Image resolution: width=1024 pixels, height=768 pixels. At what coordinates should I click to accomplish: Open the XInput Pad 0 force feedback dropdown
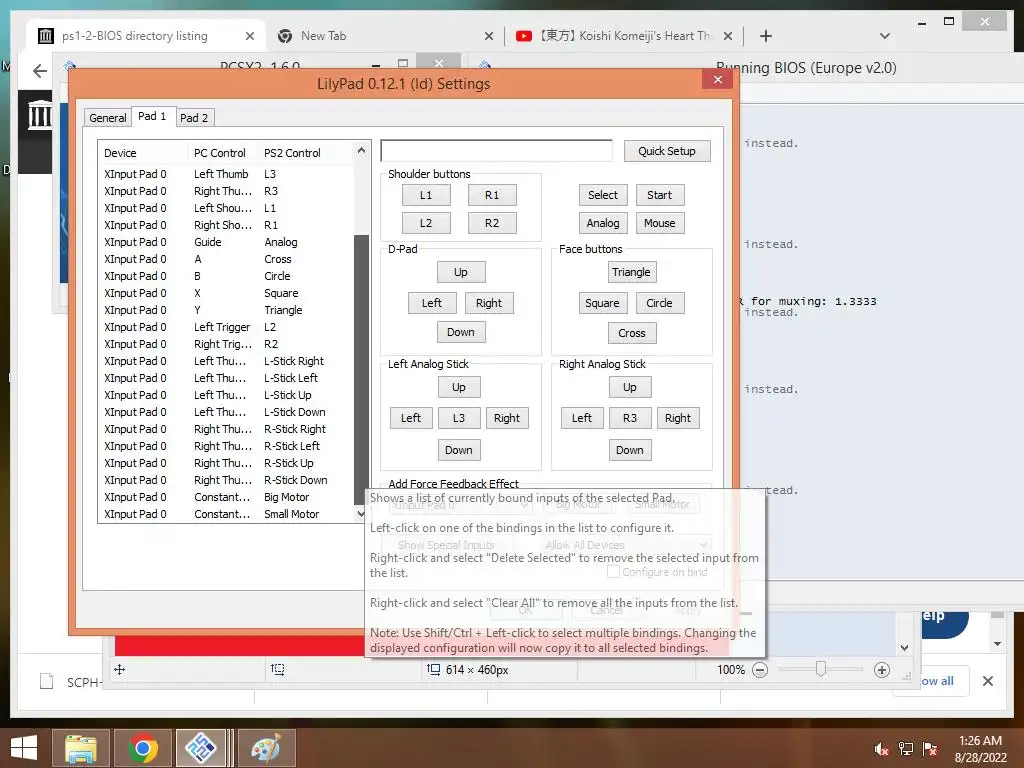click(x=459, y=504)
